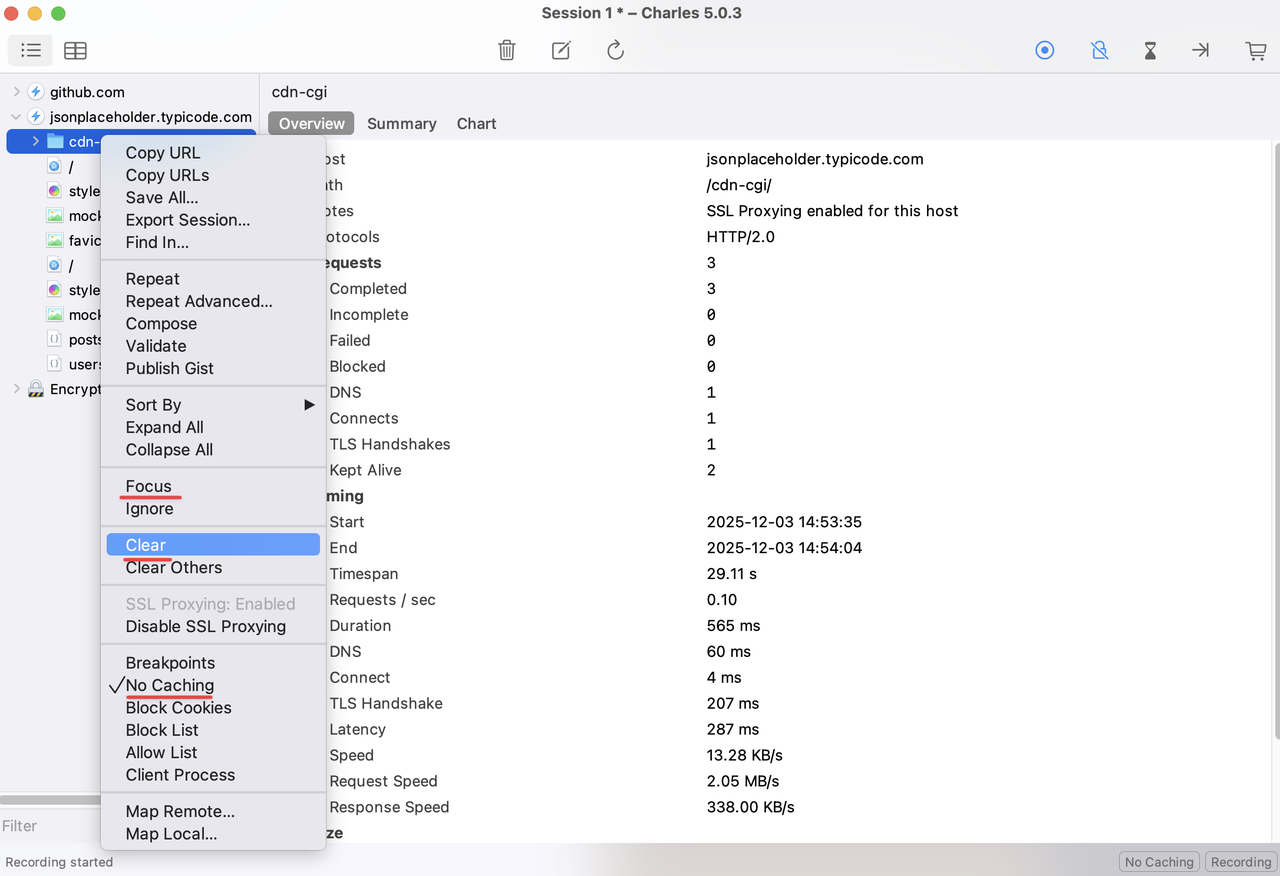Switch to the Summary tab
The height and width of the screenshot is (876, 1280).
401,123
